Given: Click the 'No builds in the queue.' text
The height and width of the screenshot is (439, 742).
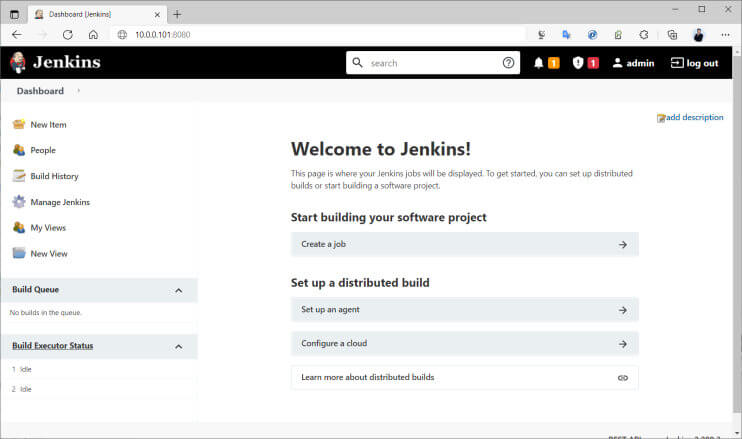Looking at the screenshot, I should tap(45, 313).
